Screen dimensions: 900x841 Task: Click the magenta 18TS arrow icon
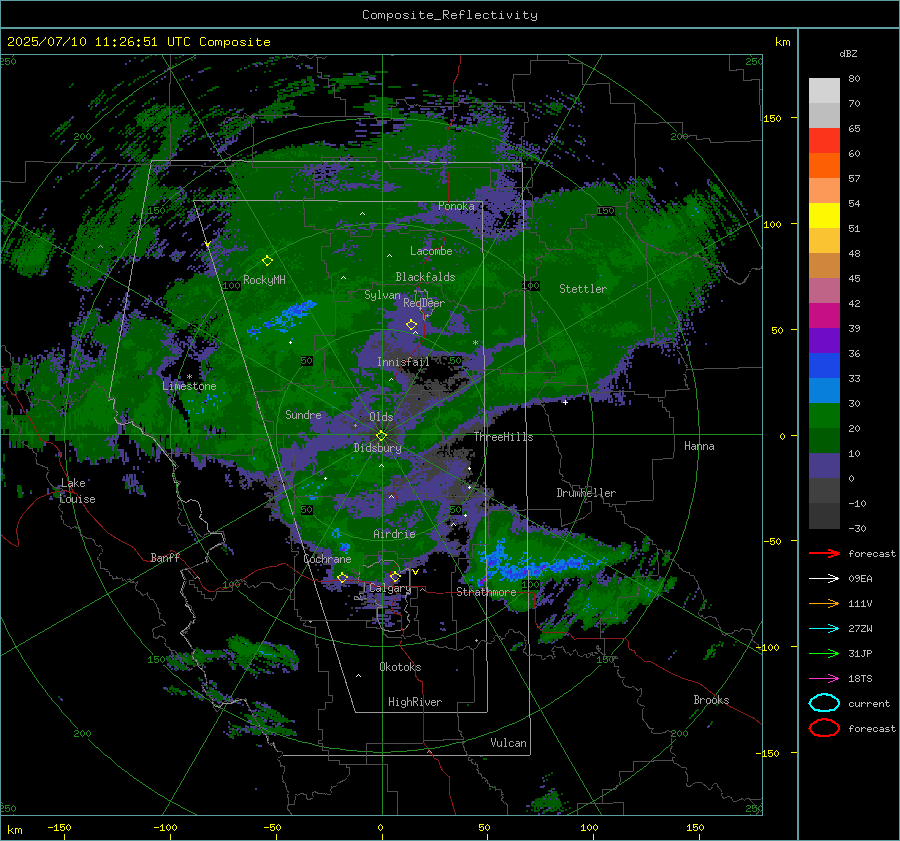point(824,679)
